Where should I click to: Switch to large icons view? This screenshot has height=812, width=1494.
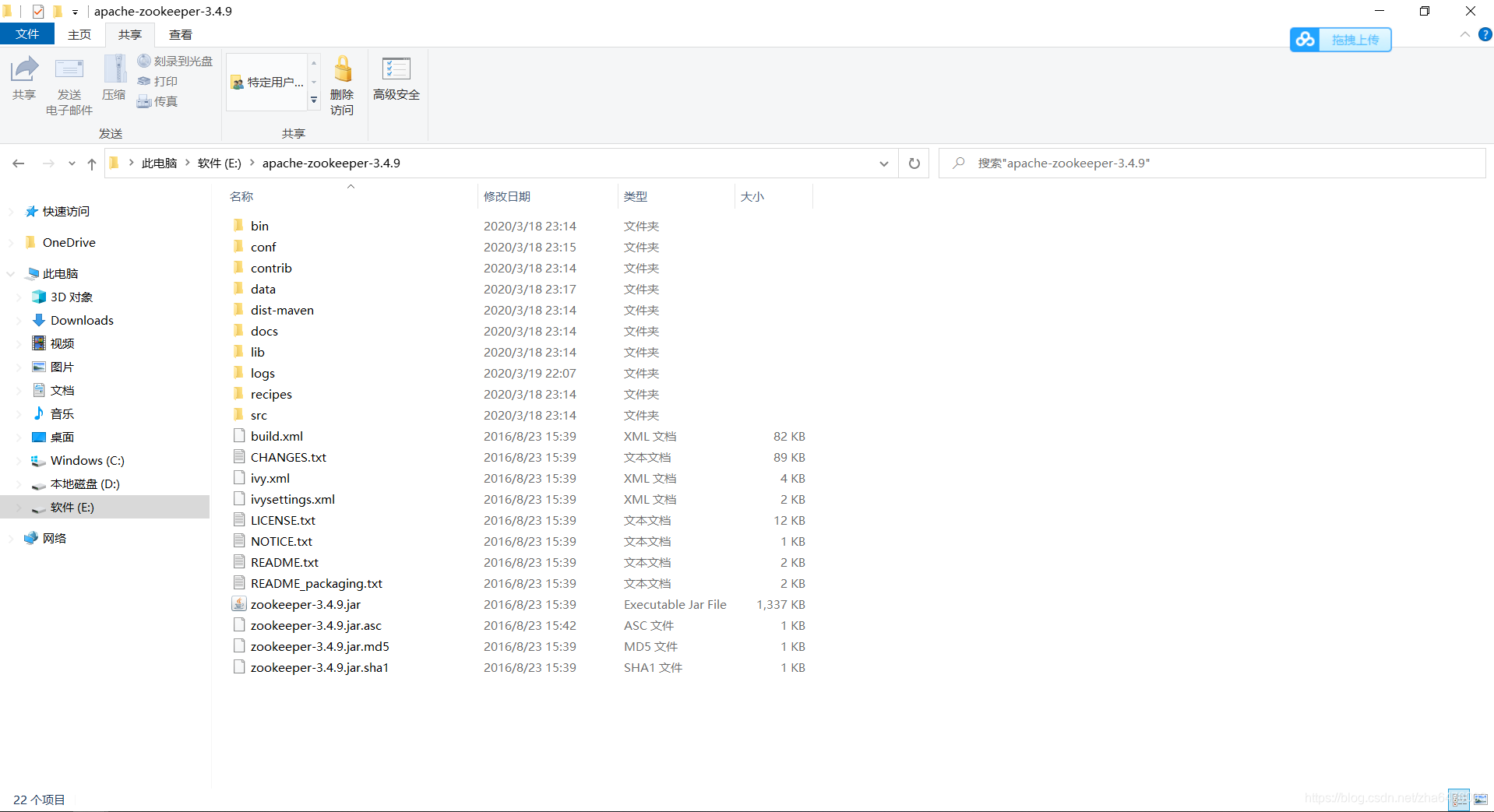tap(1481, 800)
